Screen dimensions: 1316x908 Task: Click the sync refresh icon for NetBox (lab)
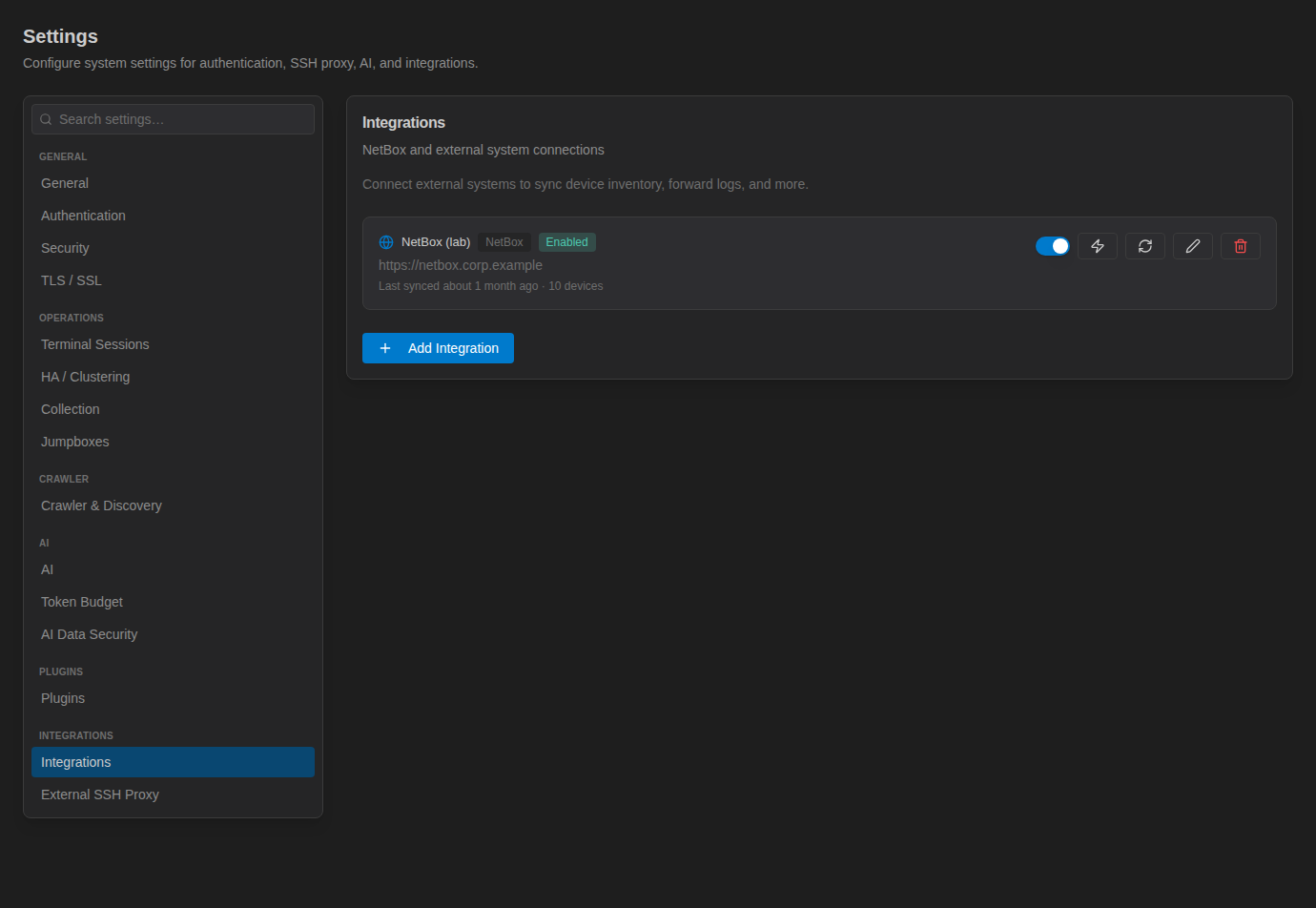[1145, 246]
